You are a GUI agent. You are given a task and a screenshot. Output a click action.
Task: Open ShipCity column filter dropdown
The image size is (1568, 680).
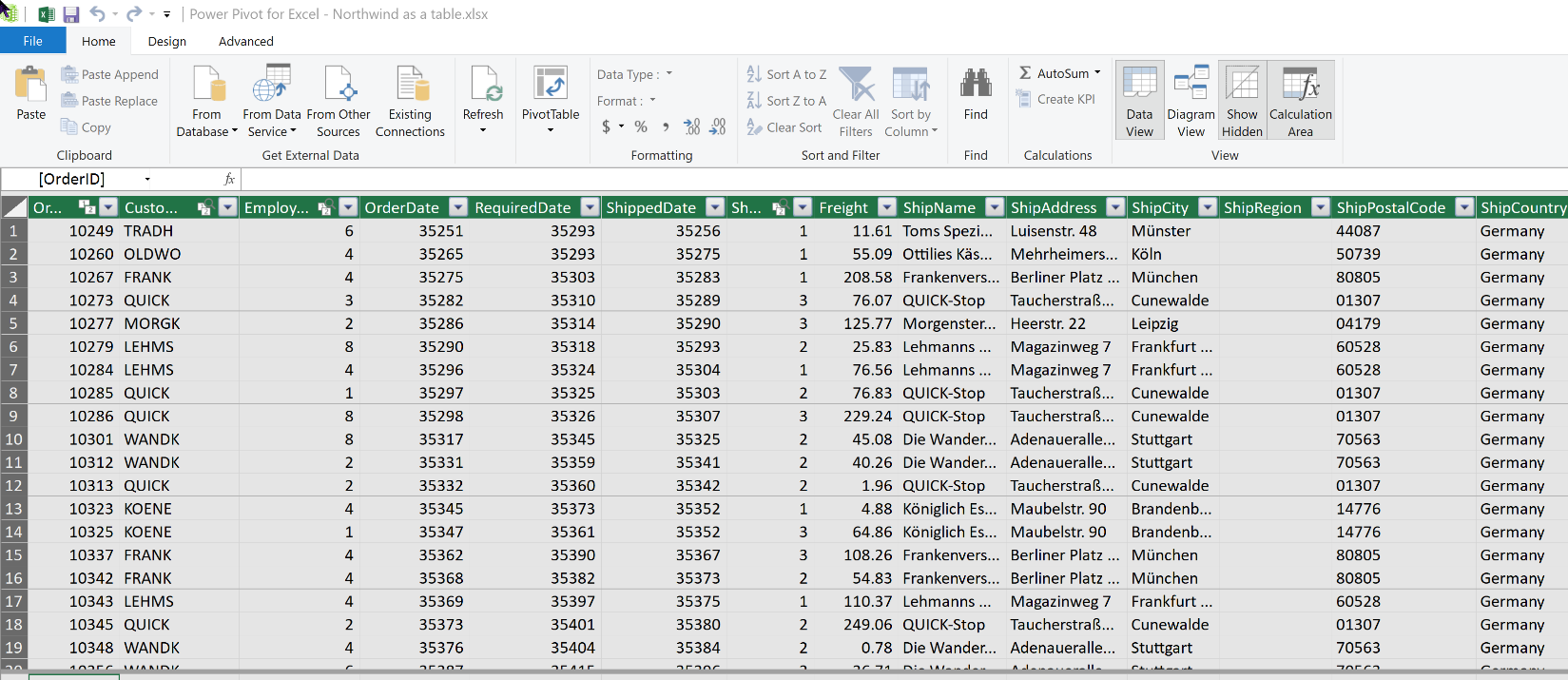1208,207
